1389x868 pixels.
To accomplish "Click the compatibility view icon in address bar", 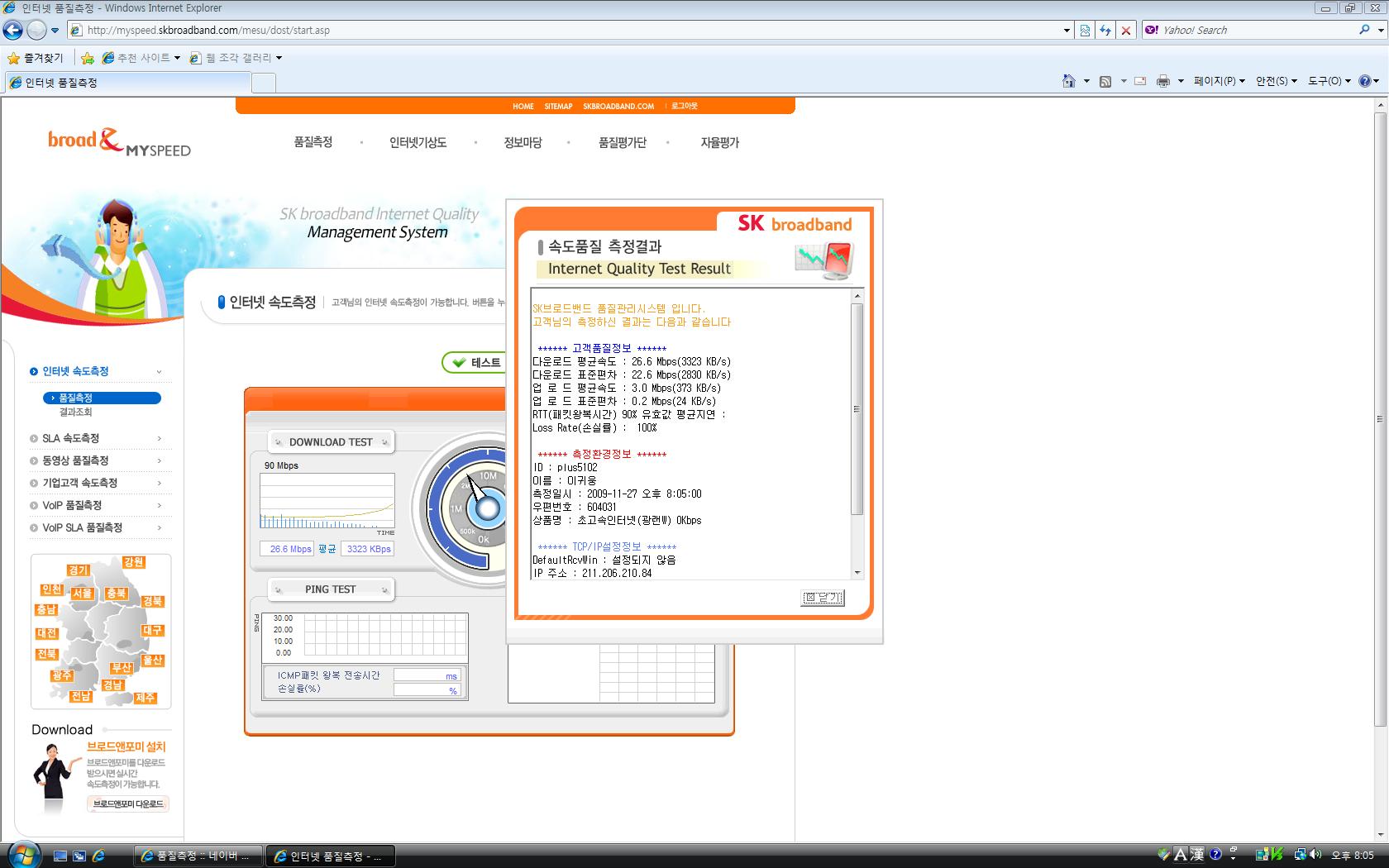I will coord(1086,30).
